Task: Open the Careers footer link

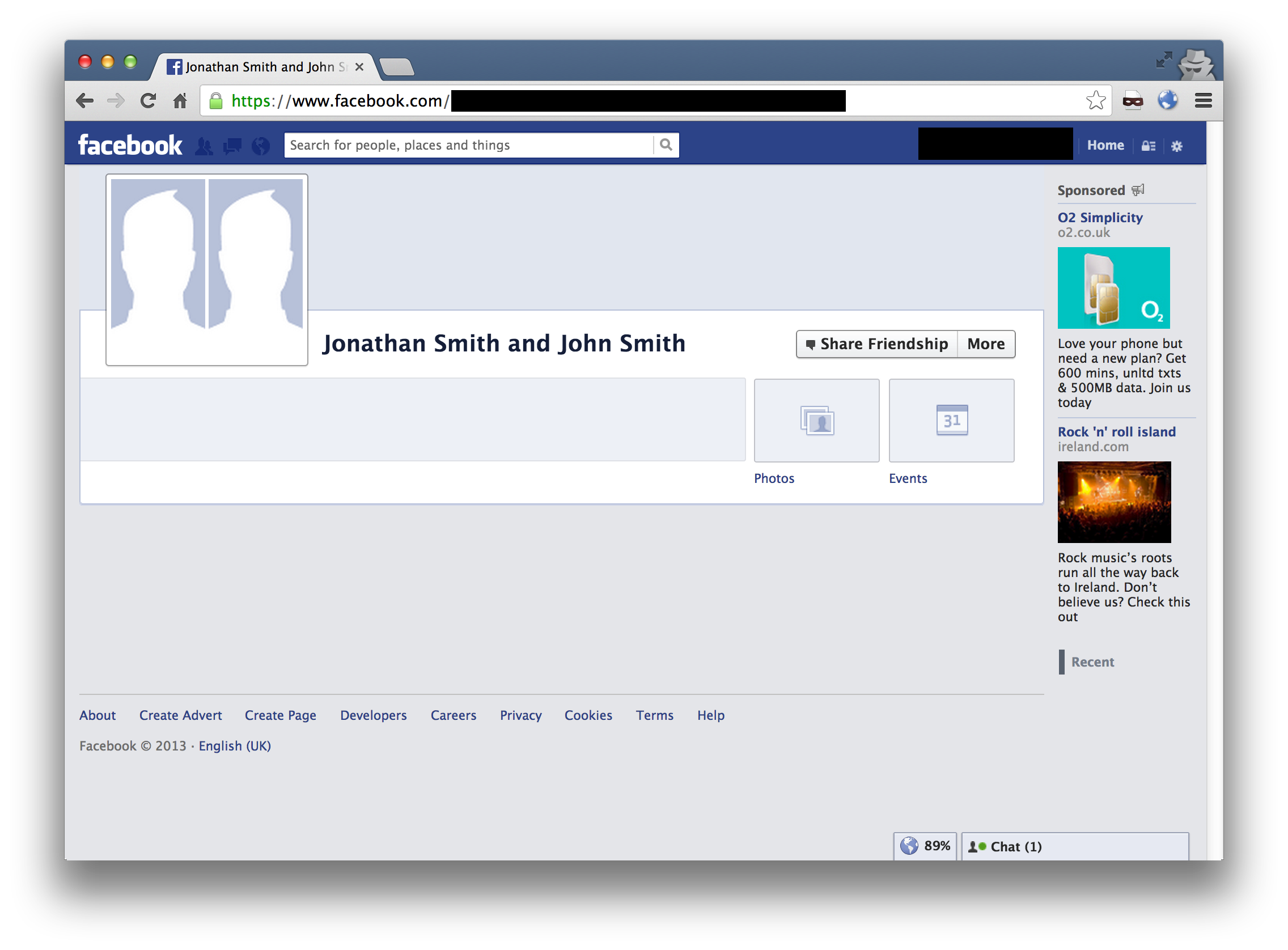Action: 454,715
